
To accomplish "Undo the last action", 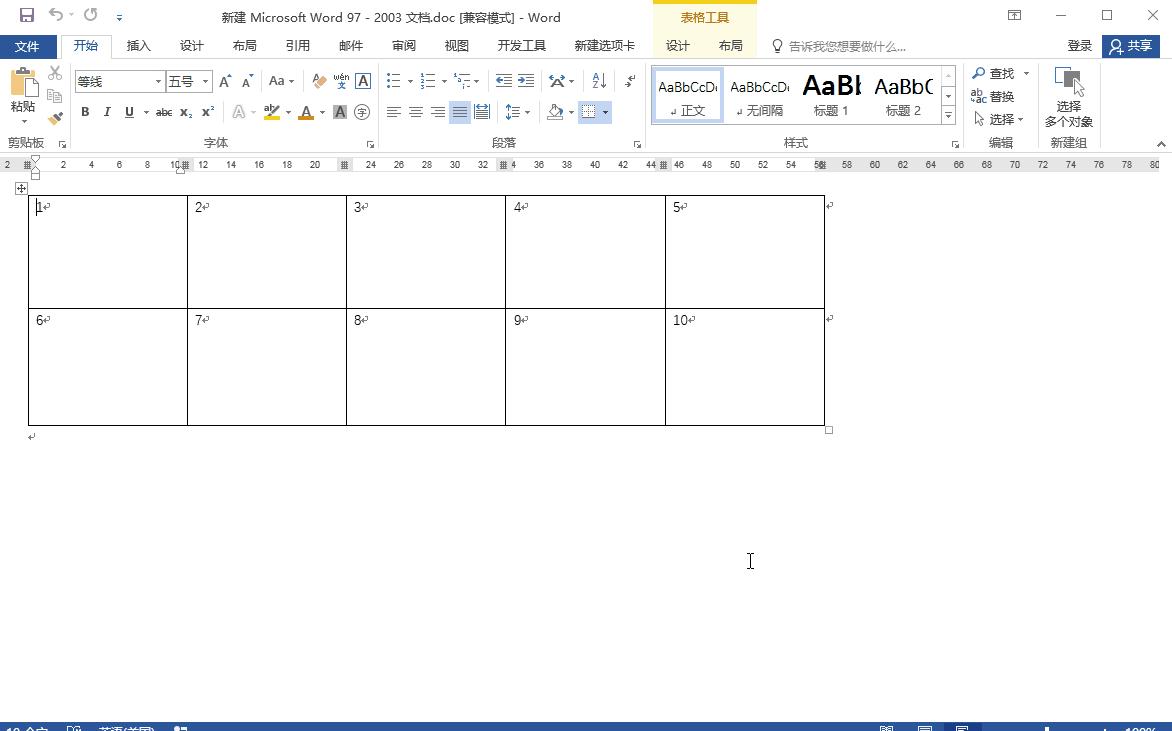I will pos(55,15).
